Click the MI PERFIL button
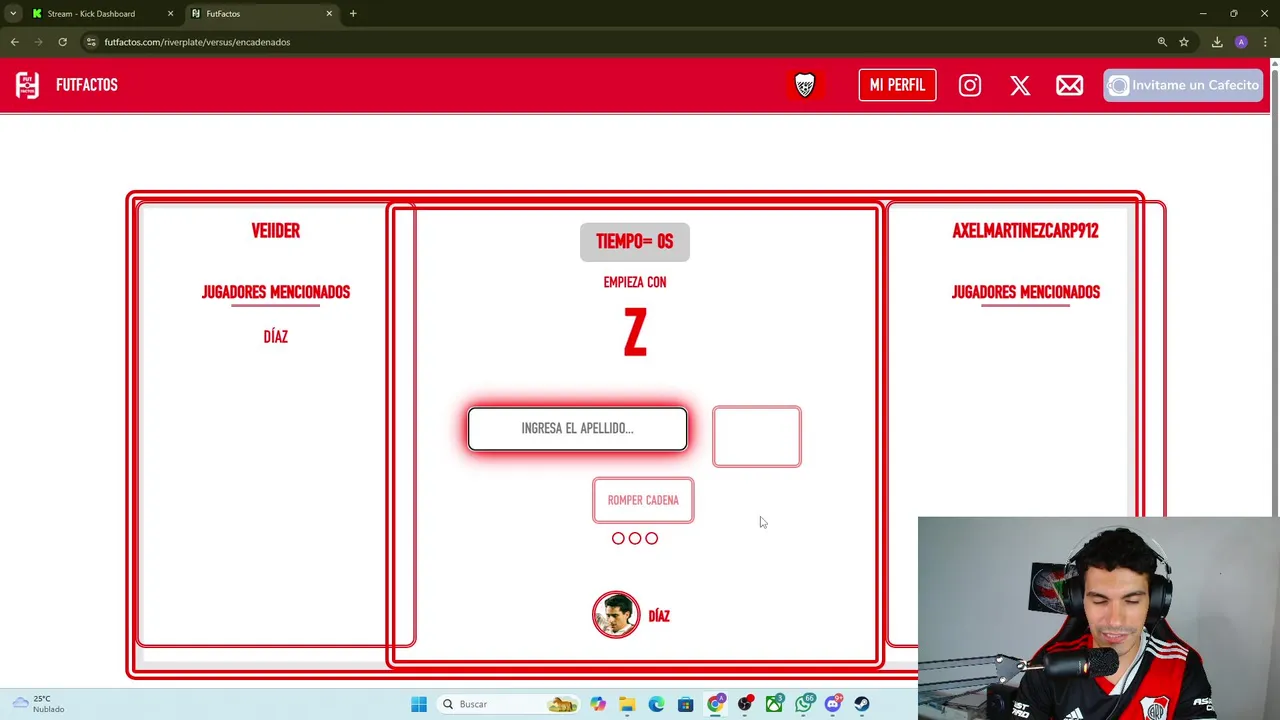Screen dimensions: 1280x720 coord(897,85)
